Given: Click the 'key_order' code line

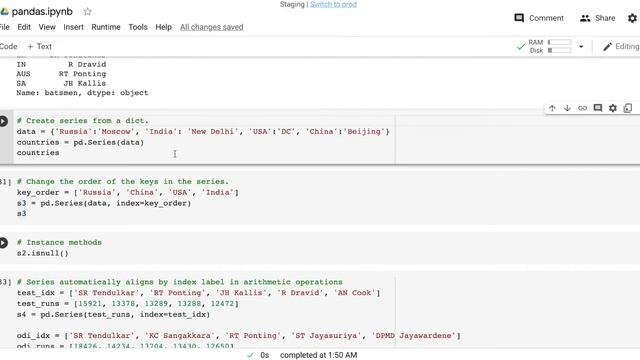Looking at the screenshot, I should point(128,192).
